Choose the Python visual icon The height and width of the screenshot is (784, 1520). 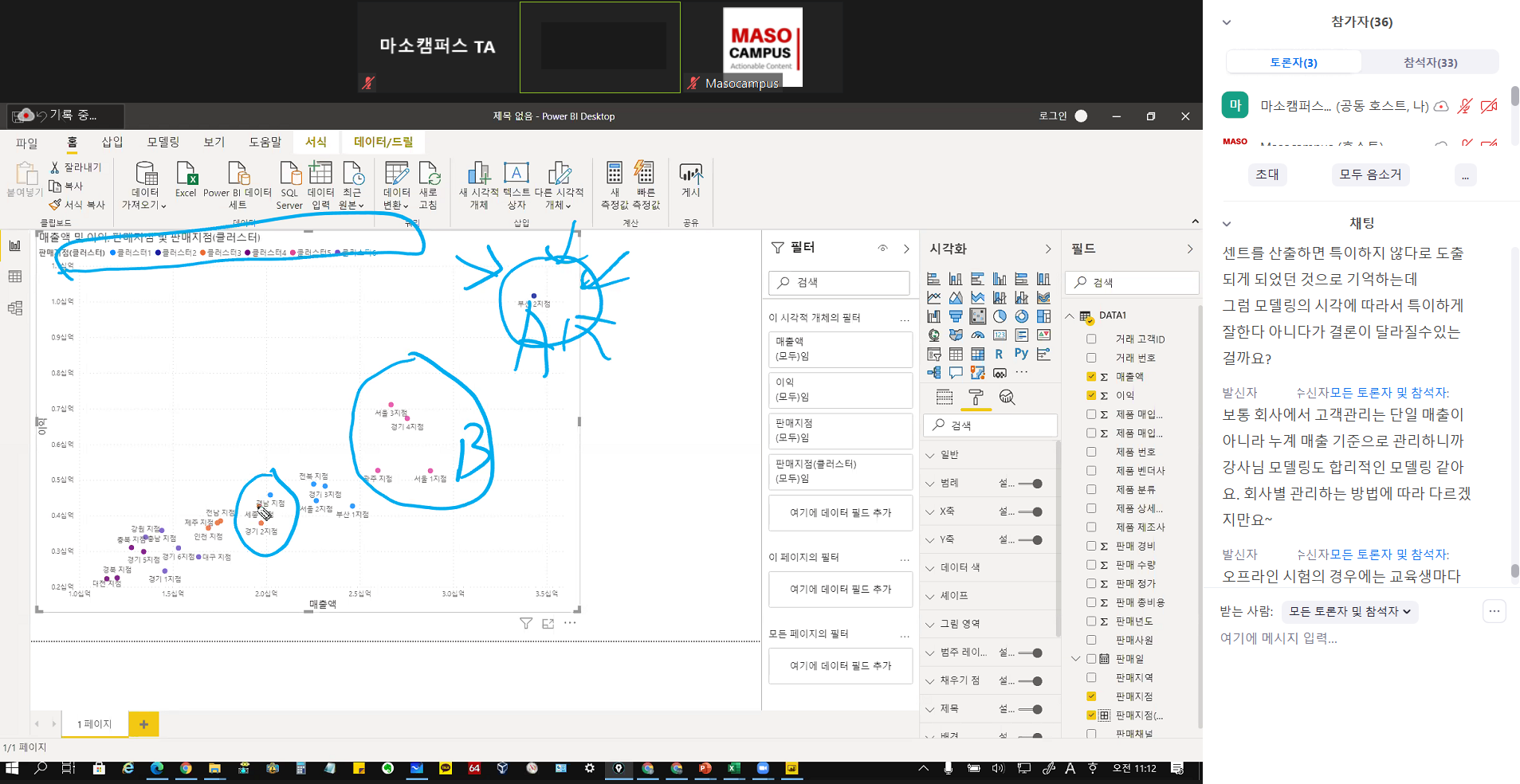(1021, 354)
